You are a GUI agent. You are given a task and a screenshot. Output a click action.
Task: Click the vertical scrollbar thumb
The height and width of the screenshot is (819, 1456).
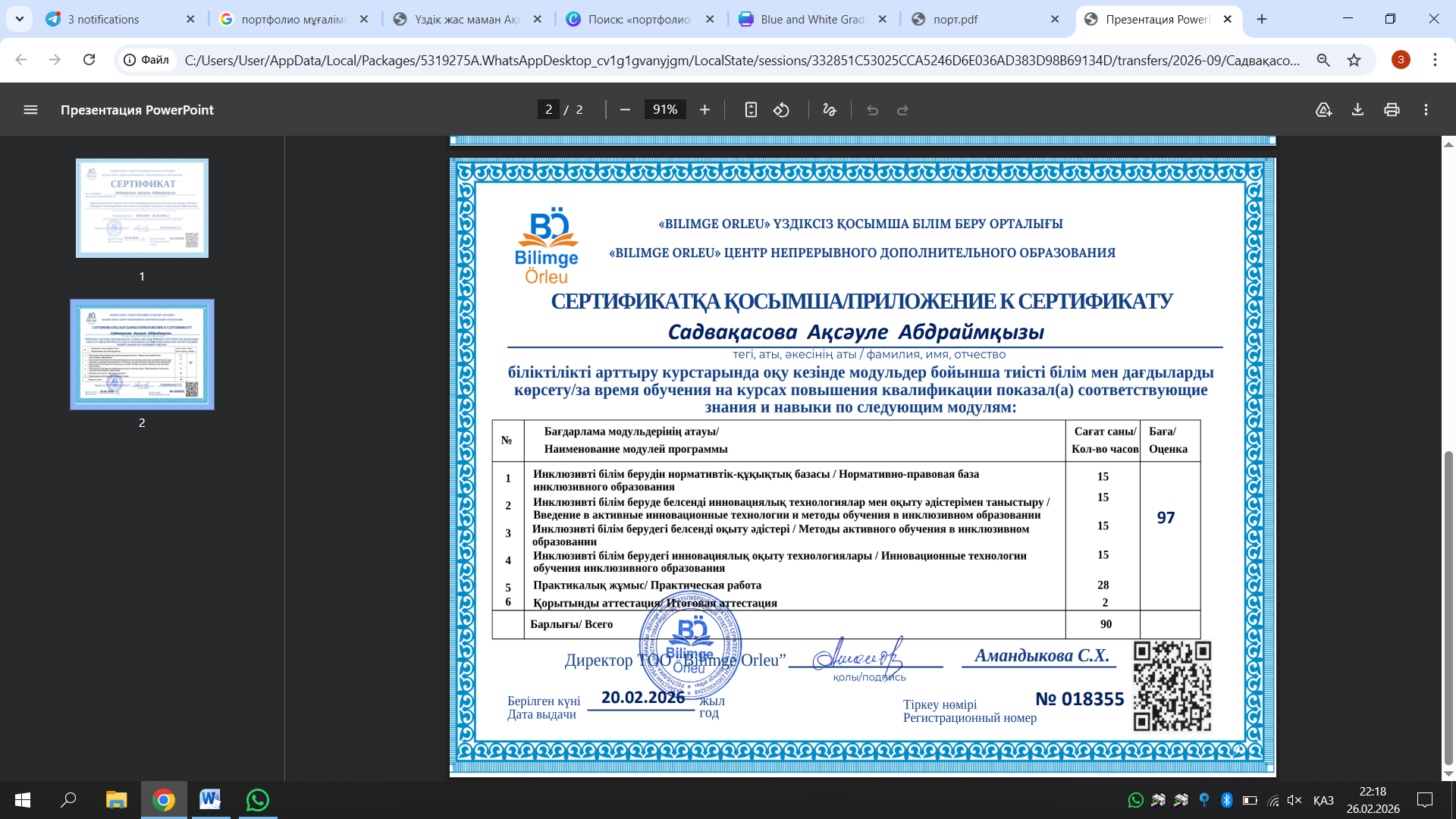tap(1448, 607)
